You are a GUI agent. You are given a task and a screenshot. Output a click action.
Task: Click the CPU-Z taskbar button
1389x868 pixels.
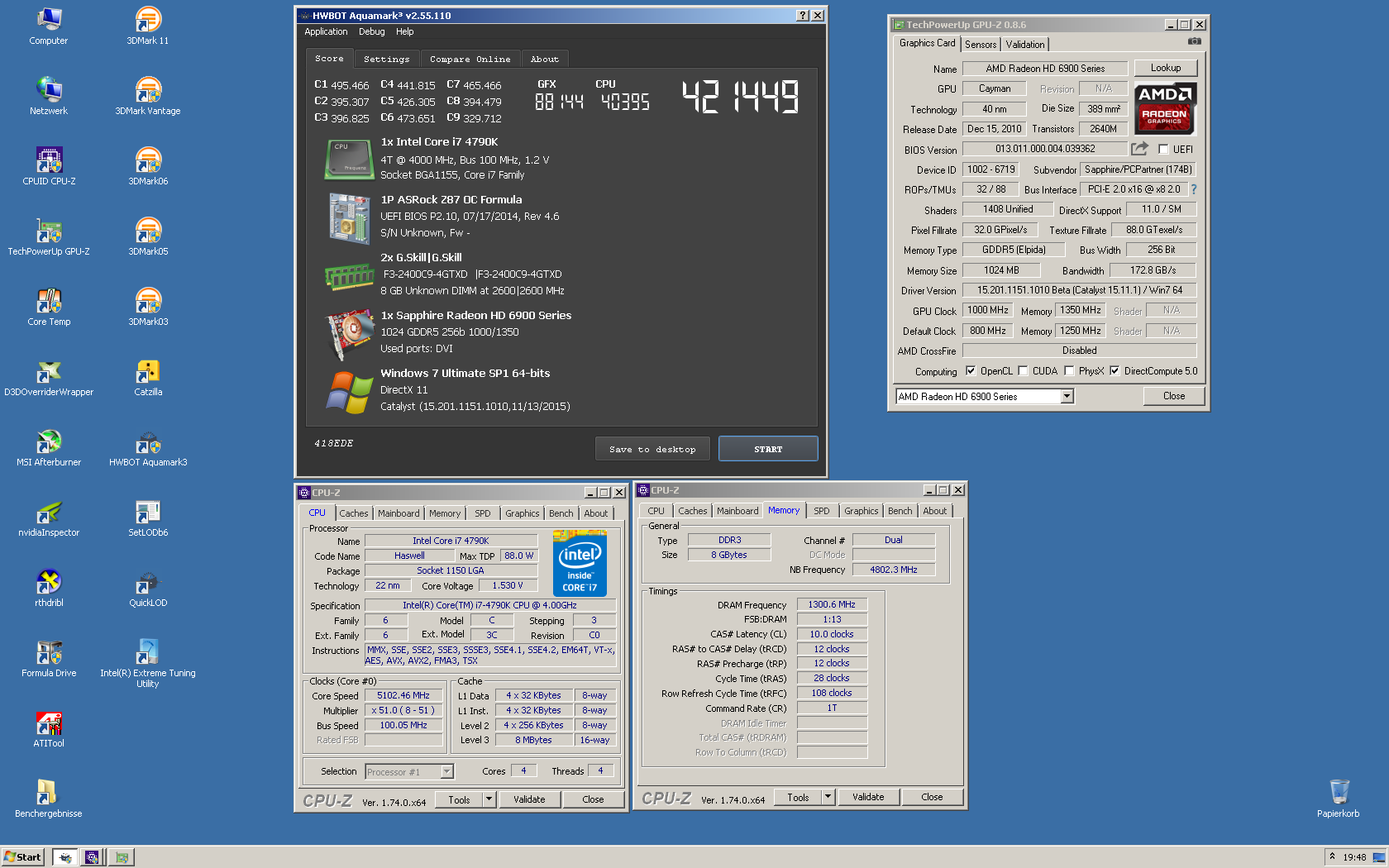(x=93, y=857)
